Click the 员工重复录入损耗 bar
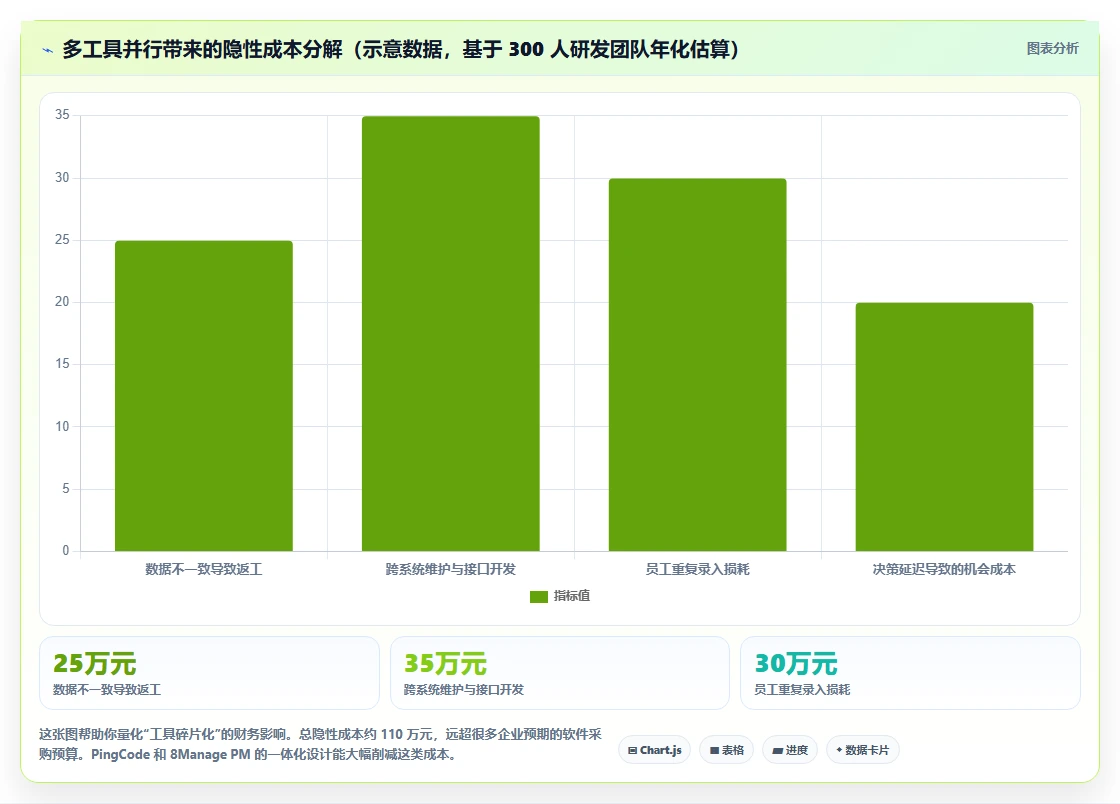 [697, 364]
